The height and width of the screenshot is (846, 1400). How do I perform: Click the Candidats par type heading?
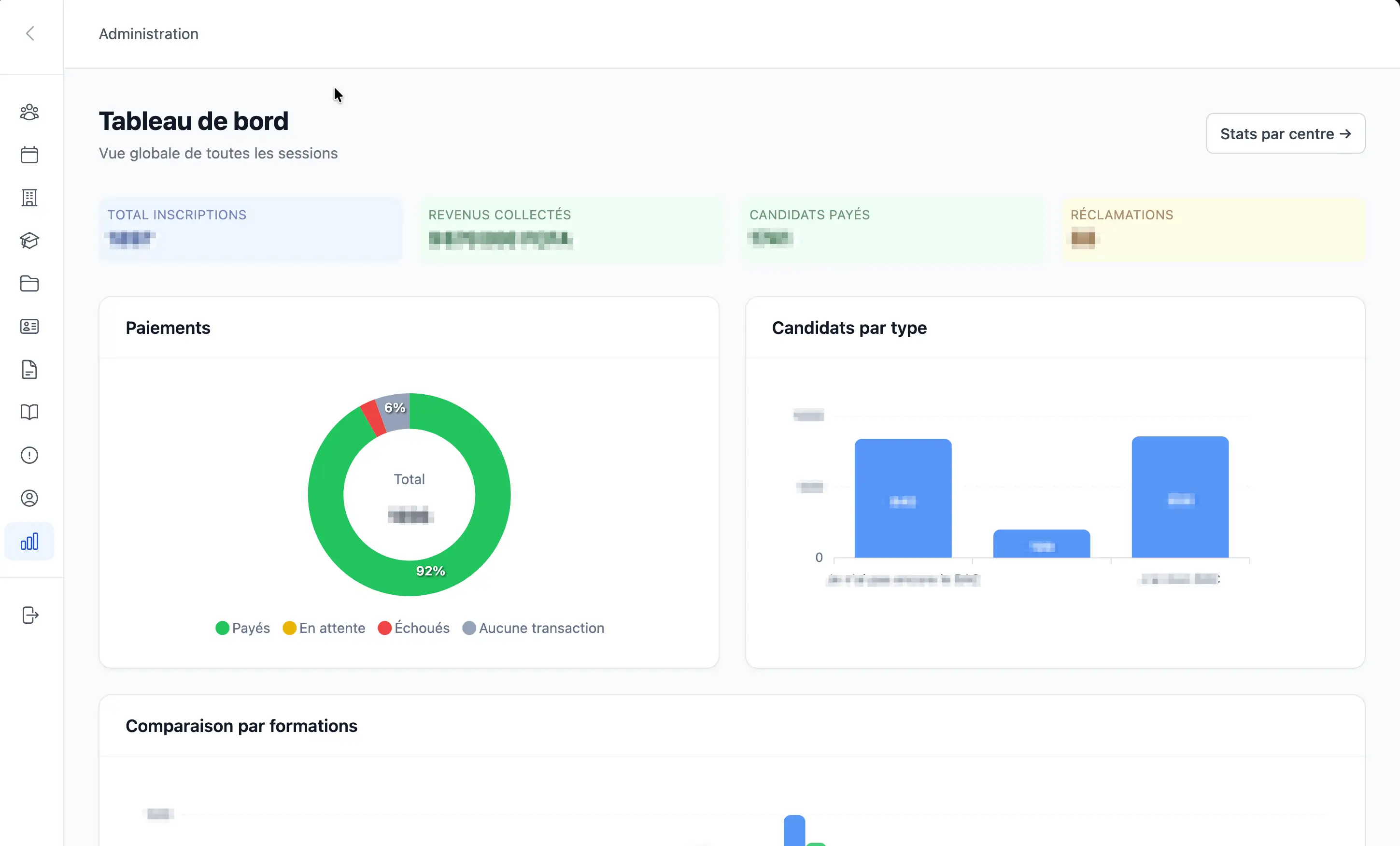click(x=849, y=328)
